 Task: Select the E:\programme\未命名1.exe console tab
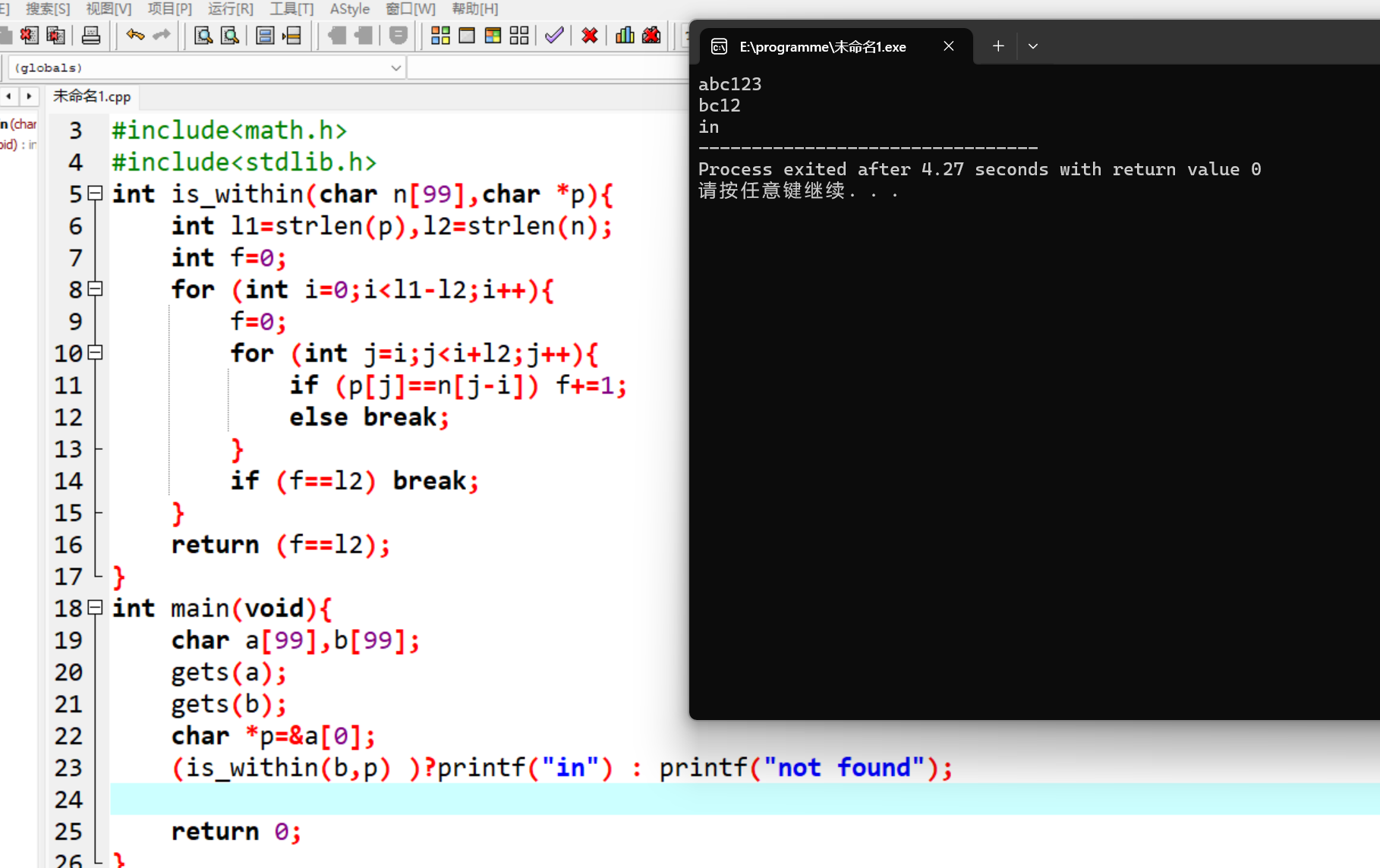(x=837, y=47)
